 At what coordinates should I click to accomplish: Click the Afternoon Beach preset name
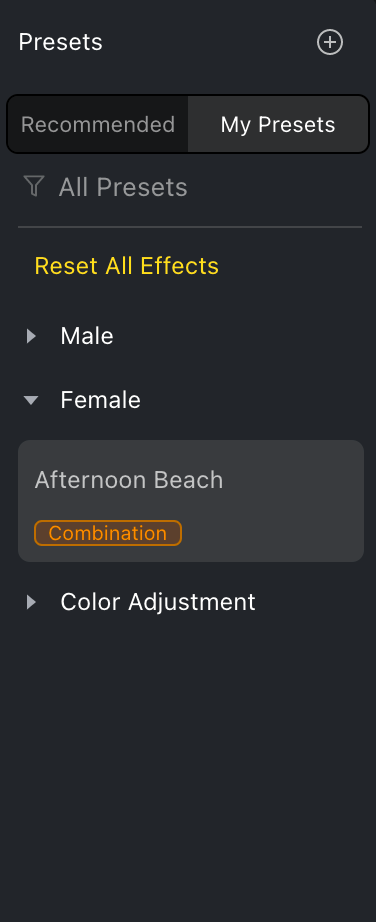[129, 480]
